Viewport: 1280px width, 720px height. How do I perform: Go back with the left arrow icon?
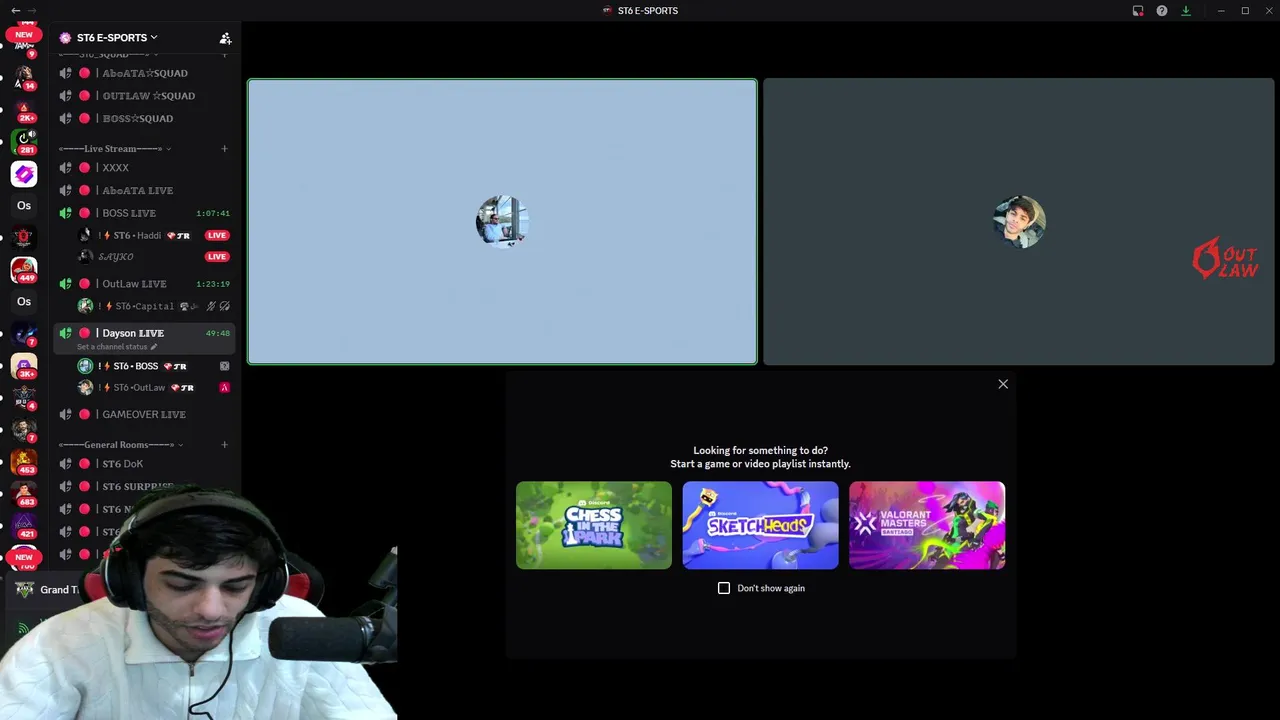pos(15,11)
